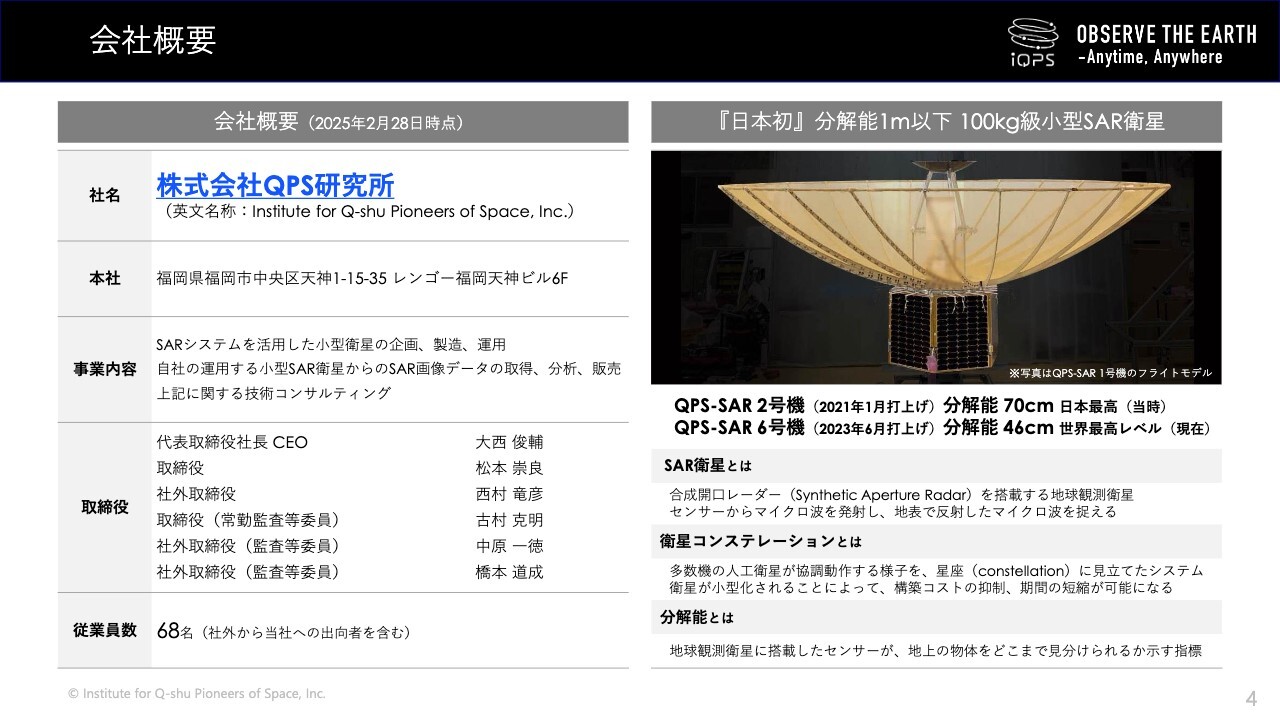This screenshot has height=720, width=1280.
Task: Select the employee count 68名
Action: (174, 631)
